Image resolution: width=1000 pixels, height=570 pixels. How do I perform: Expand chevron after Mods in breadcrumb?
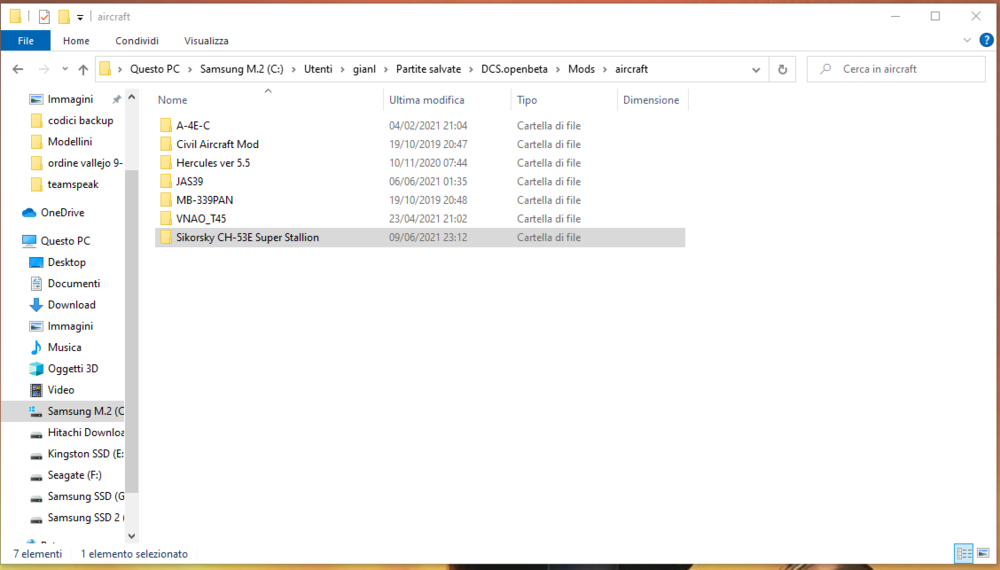coord(605,69)
